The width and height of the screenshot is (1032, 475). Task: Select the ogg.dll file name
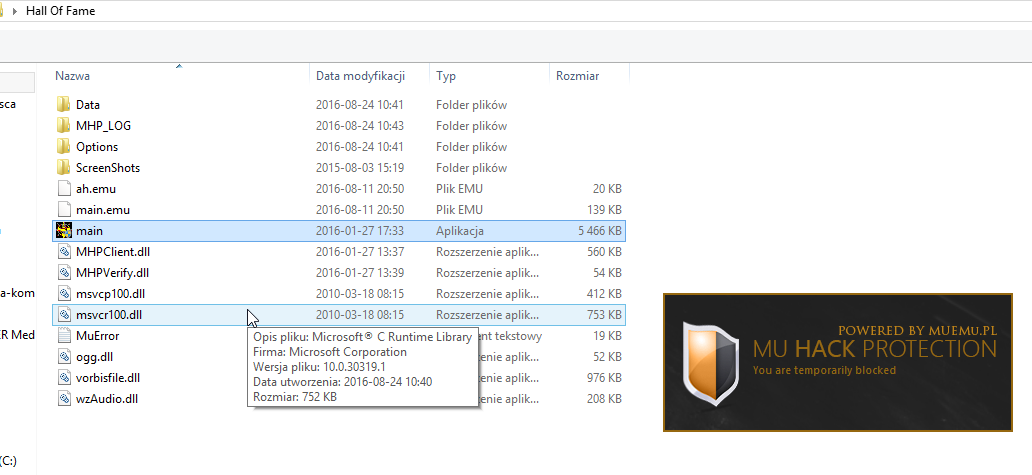pos(95,357)
